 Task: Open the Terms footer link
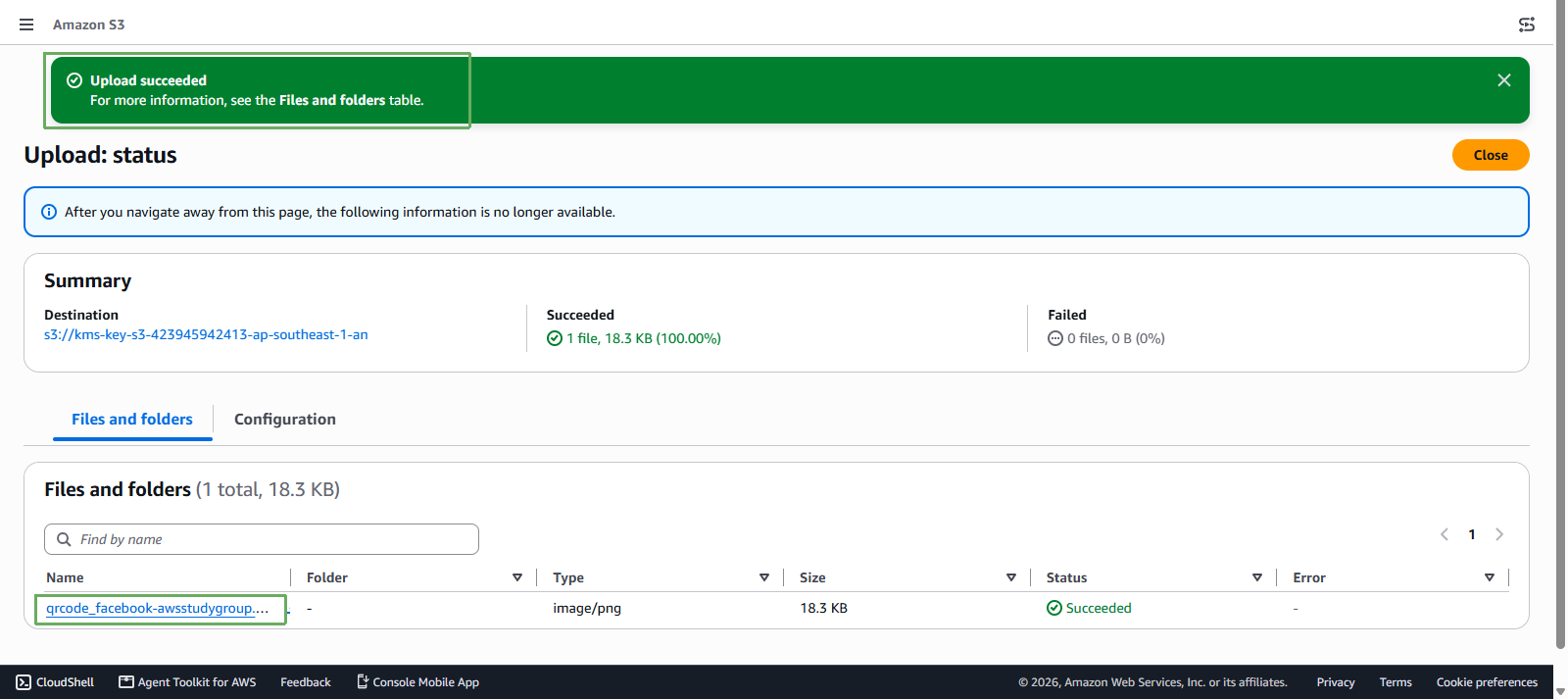[1396, 682]
